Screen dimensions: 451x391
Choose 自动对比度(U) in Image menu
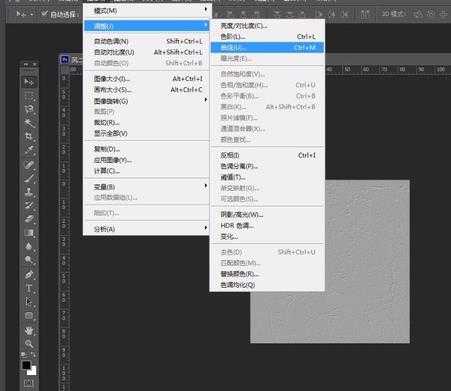click(147, 52)
